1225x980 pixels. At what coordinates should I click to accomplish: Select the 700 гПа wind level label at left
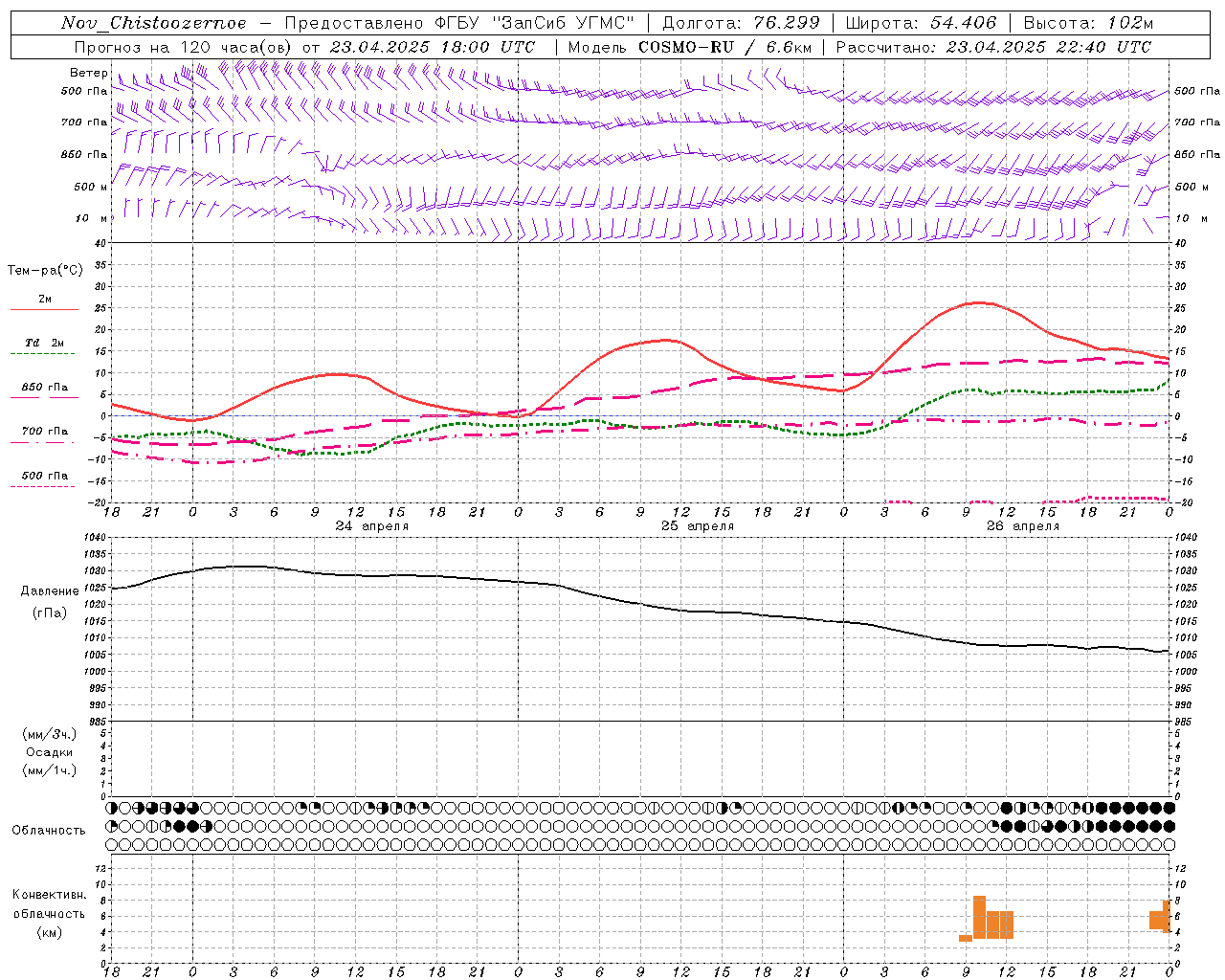click(84, 122)
